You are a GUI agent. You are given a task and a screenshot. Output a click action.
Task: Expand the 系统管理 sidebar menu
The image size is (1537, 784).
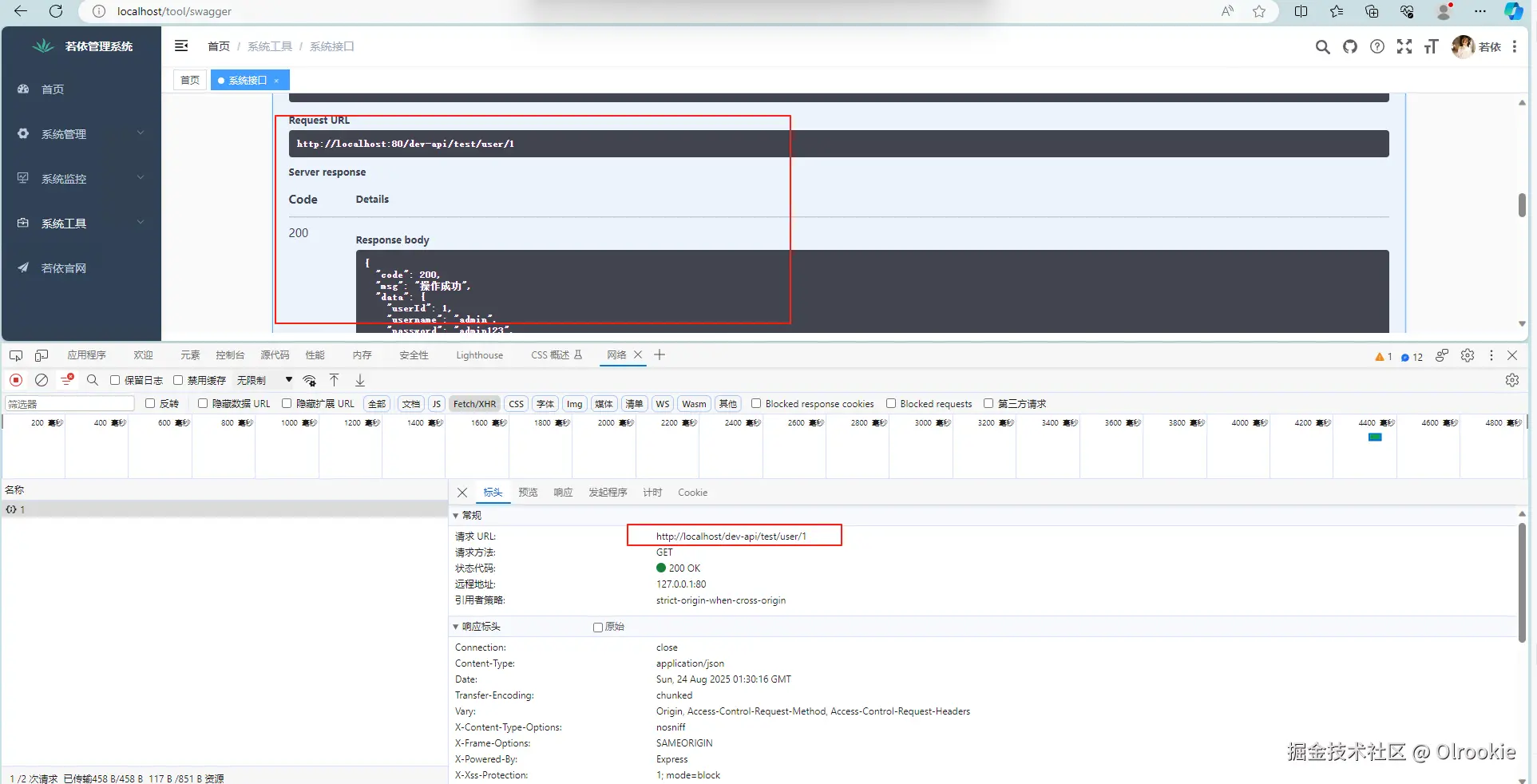pyautogui.click(x=81, y=134)
